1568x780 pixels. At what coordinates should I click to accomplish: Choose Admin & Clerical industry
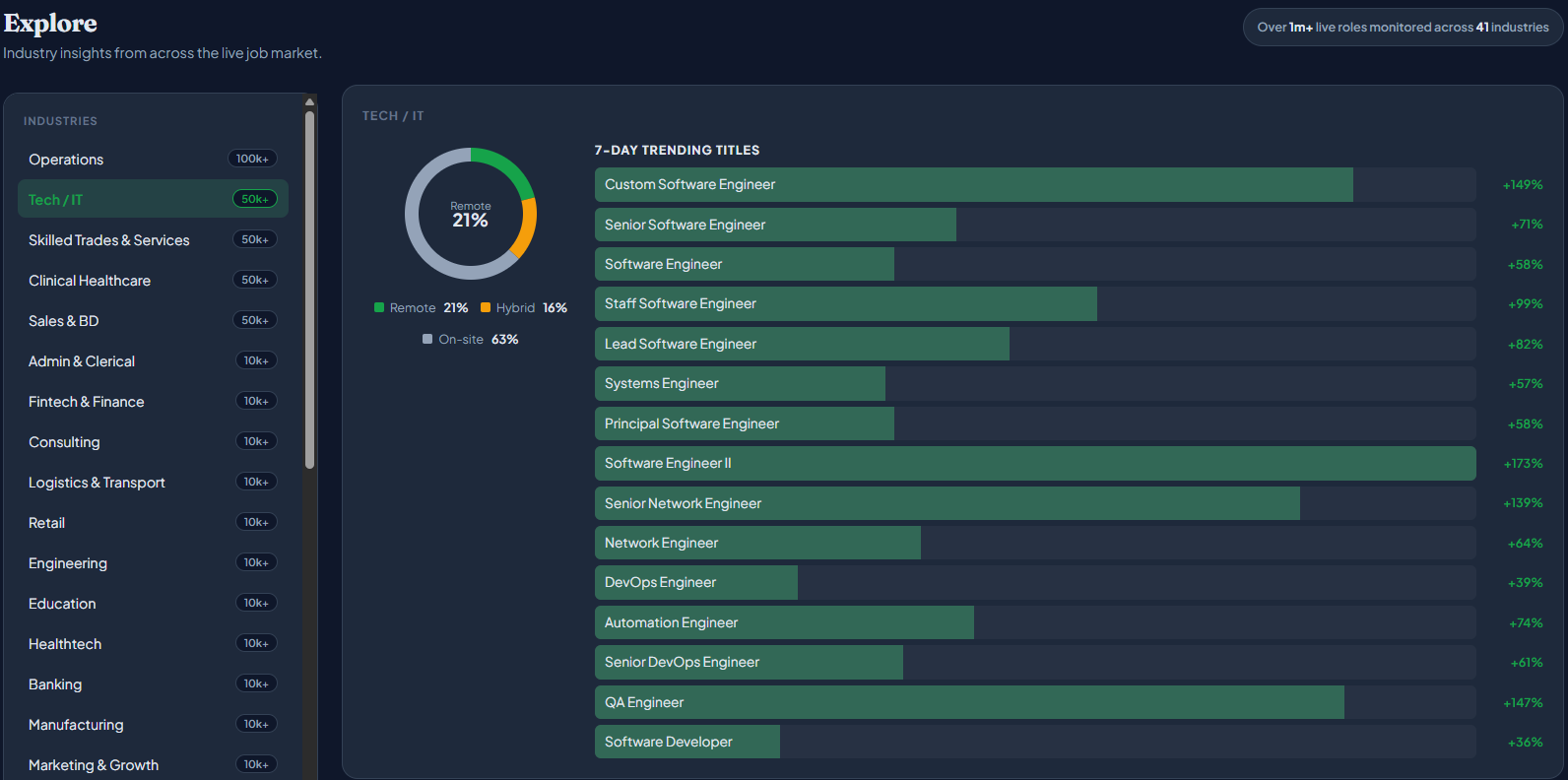[x=153, y=360]
